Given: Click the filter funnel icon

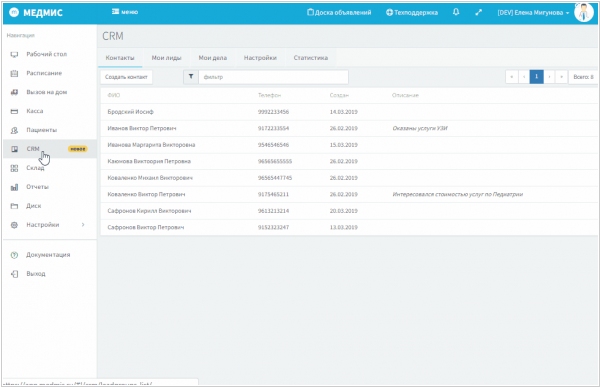Looking at the screenshot, I should pos(191,77).
